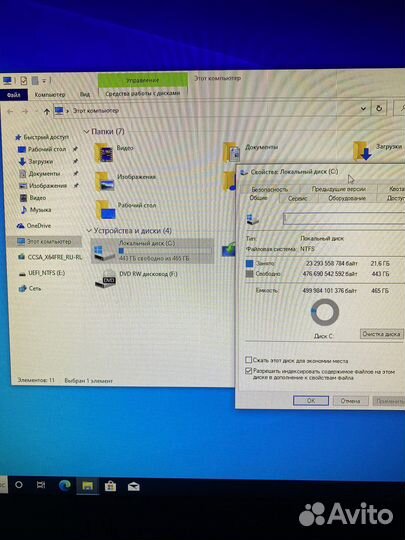Open the Рабочий стол folder icon
The image size is (405, 540).
tap(106, 210)
